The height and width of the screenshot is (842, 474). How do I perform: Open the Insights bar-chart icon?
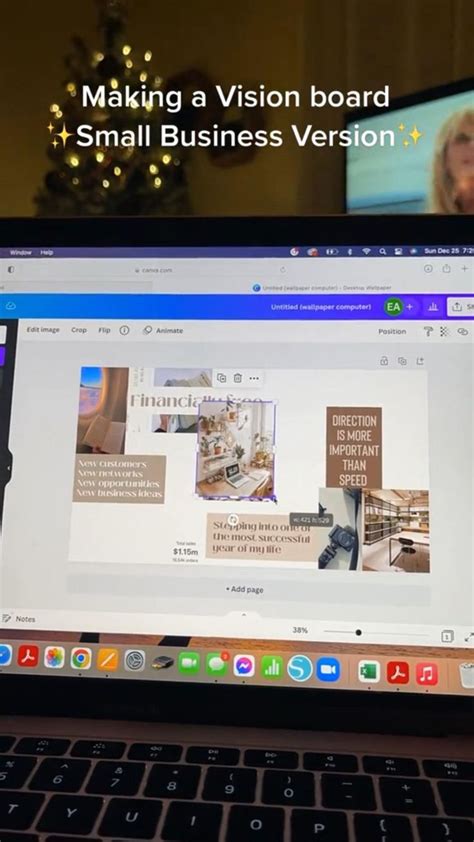pyautogui.click(x=432, y=307)
